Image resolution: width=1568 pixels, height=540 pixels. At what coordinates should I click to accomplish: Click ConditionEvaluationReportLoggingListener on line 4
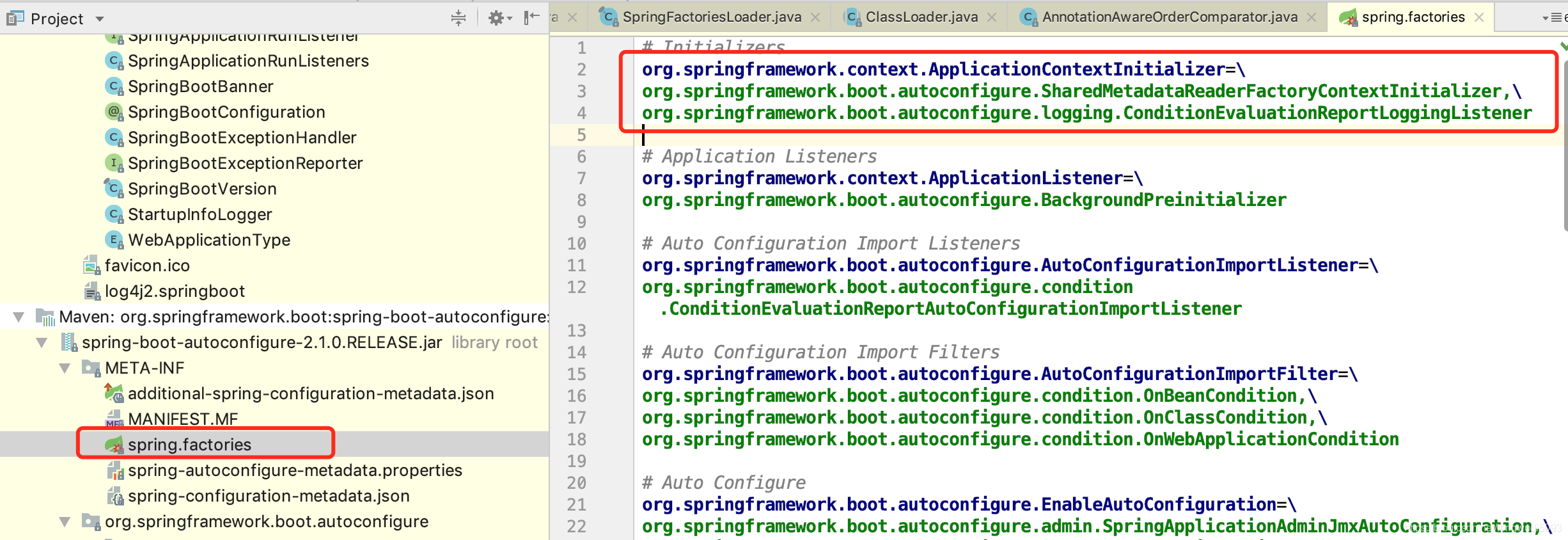1328,113
